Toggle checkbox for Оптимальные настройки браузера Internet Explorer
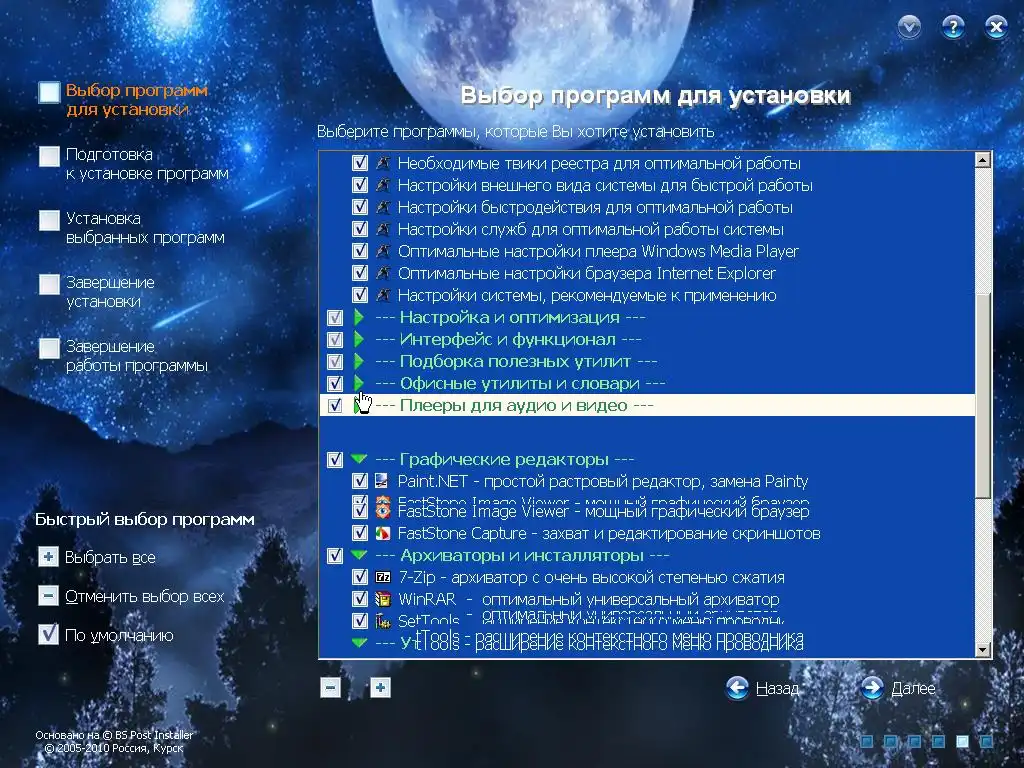Screen dimensions: 1024x768 pyautogui.click(x=360, y=273)
